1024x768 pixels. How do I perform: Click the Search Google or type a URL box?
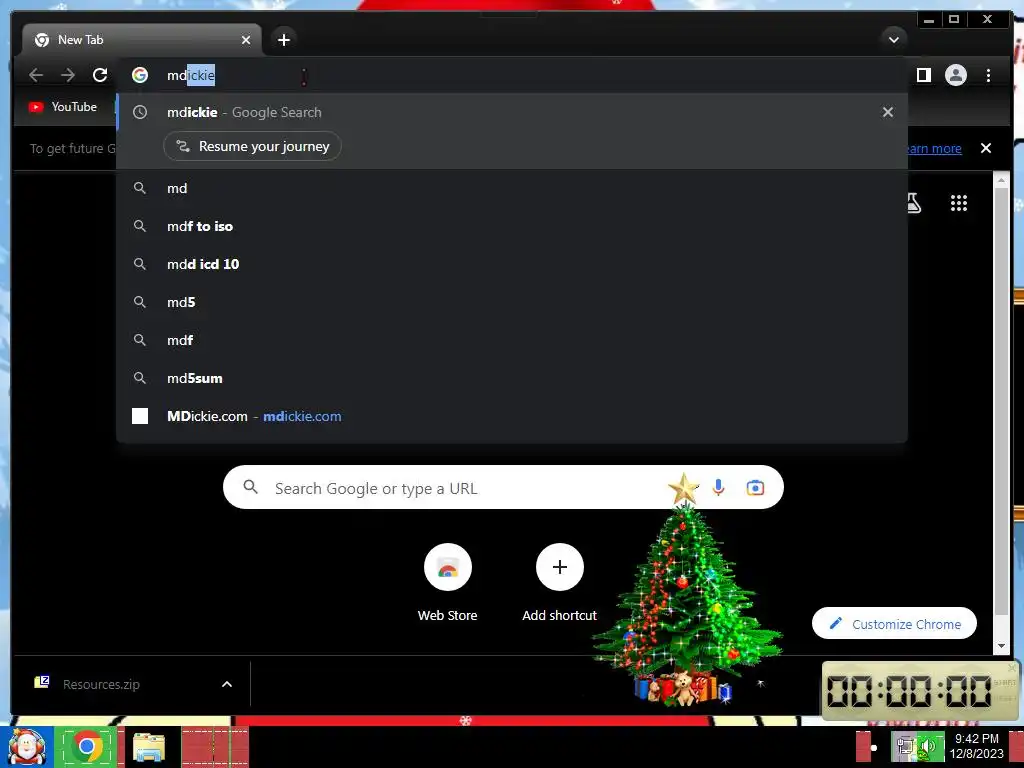(x=503, y=487)
